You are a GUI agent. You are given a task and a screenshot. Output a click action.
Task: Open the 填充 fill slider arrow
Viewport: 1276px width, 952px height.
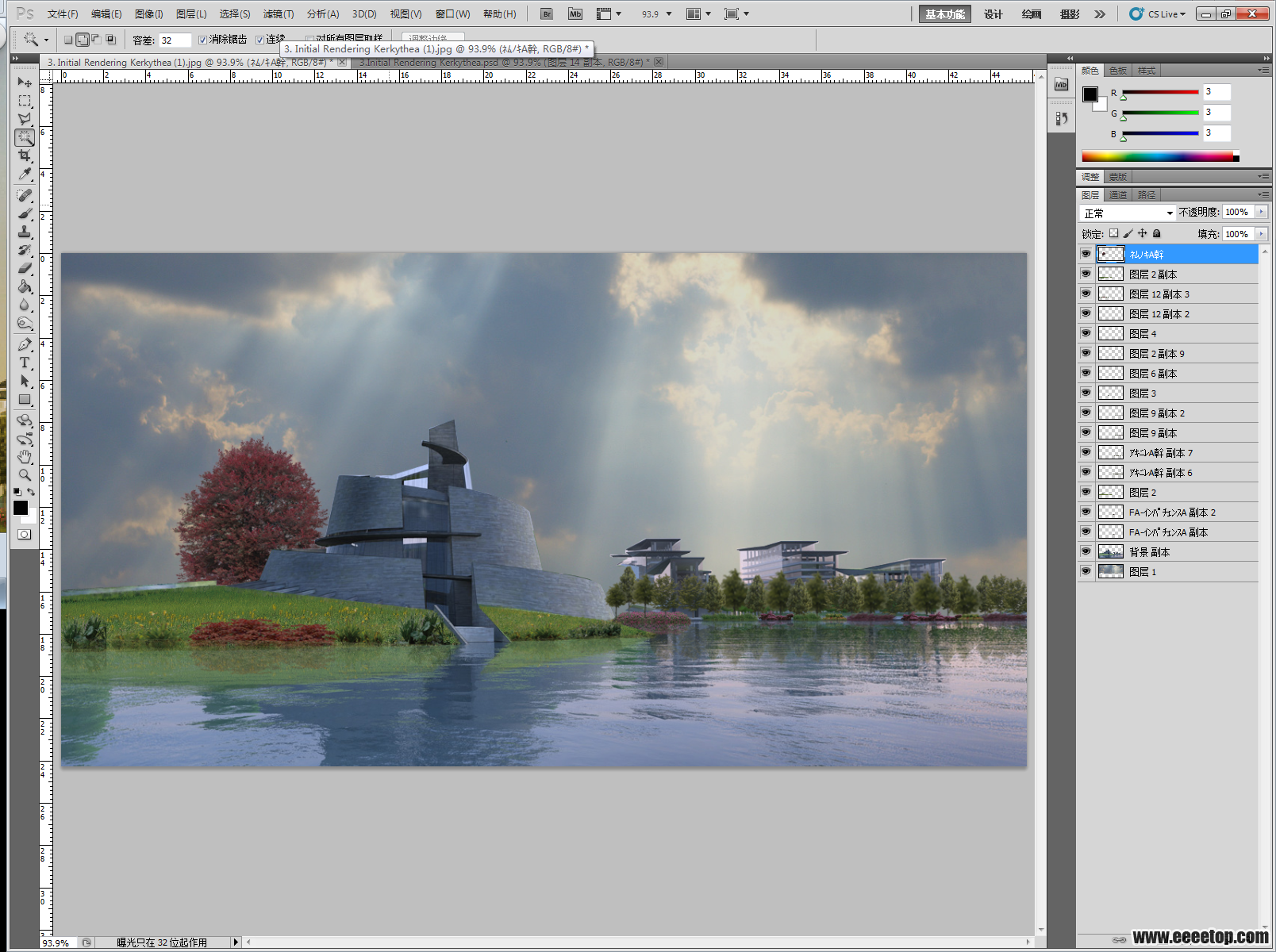coord(1261,234)
